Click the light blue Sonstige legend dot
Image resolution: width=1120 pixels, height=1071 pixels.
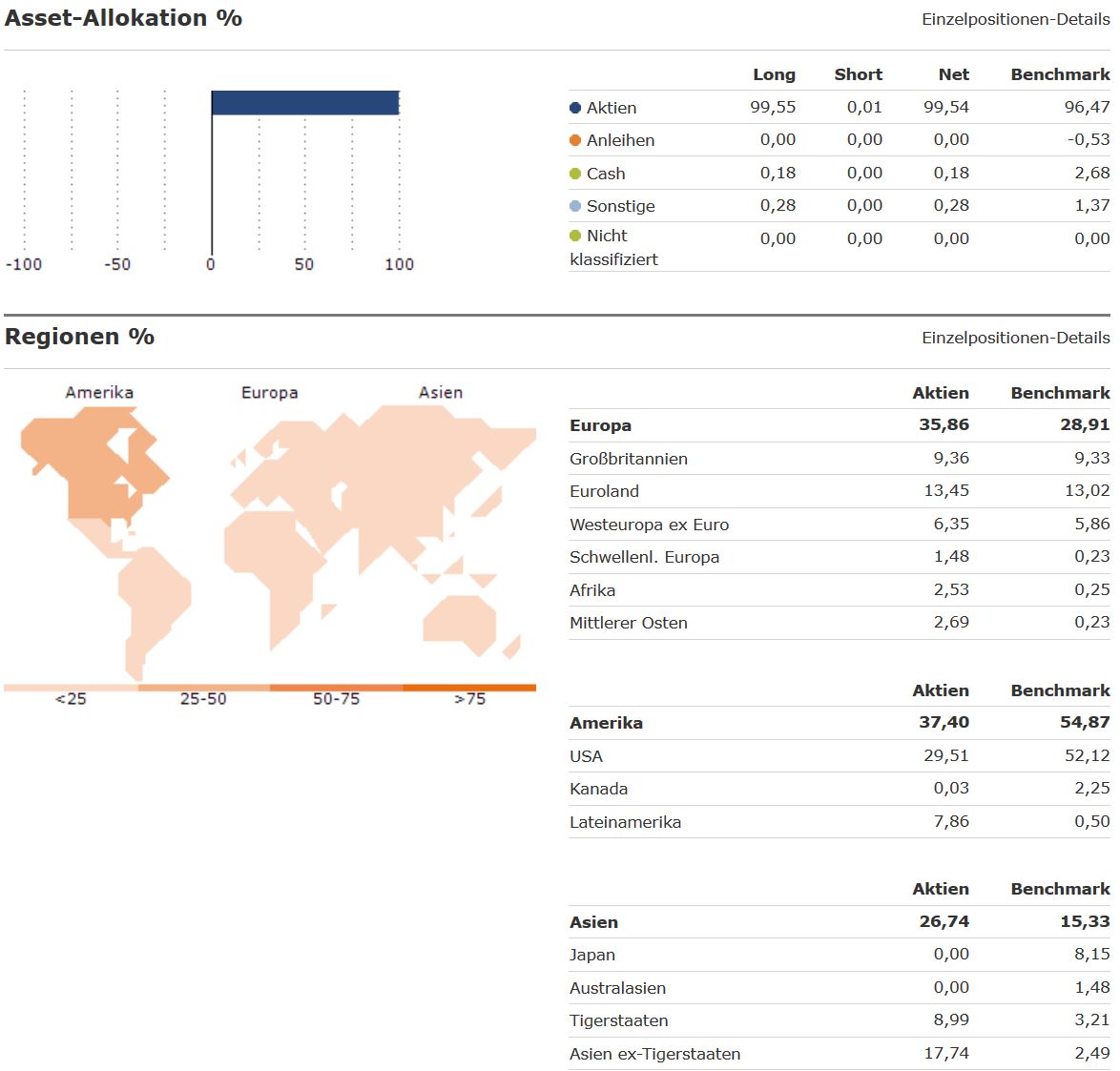pyautogui.click(x=575, y=206)
